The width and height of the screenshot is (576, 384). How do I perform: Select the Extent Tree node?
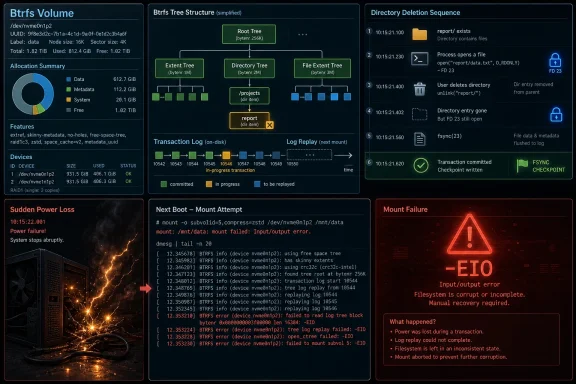click(x=180, y=68)
